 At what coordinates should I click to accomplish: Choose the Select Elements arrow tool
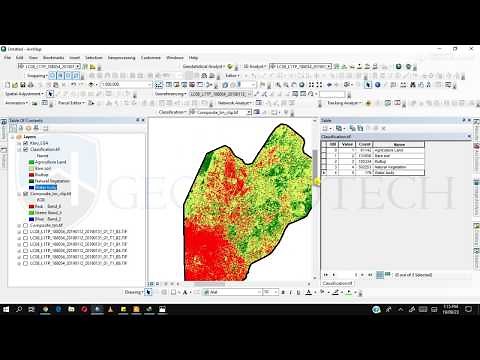click(x=368, y=85)
